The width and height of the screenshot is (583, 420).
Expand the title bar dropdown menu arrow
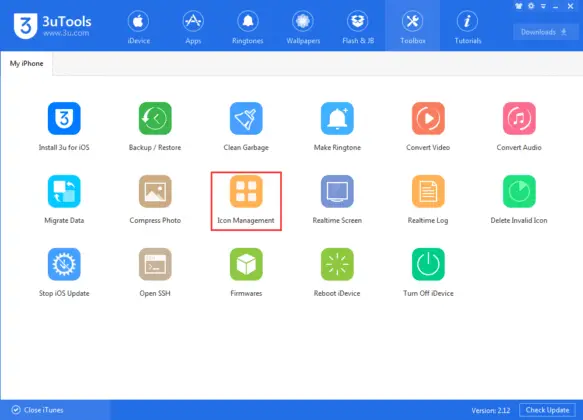543,6
